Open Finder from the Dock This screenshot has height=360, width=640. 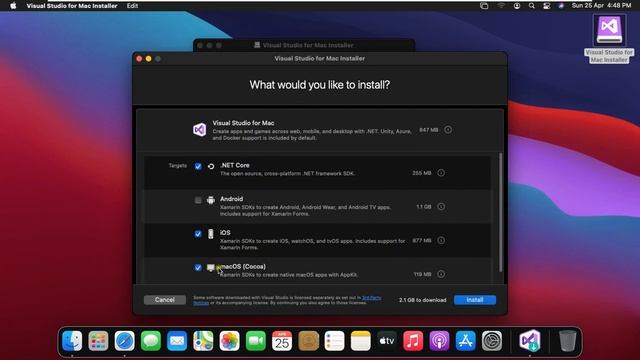click(x=72, y=341)
